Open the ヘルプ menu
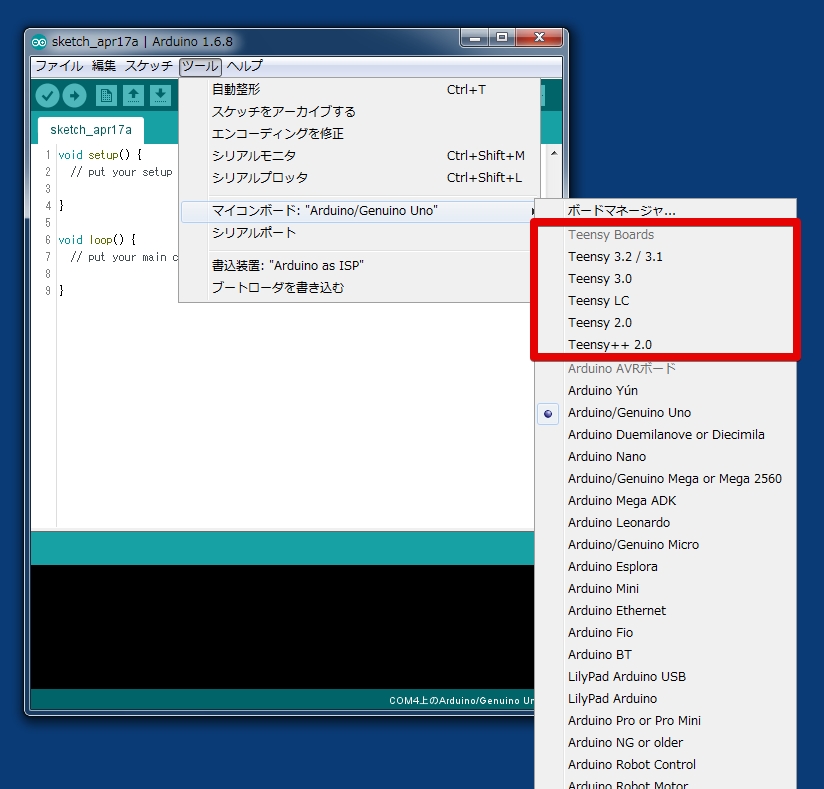The width and height of the screenshot is (824, 789). [x=244, y=66]
